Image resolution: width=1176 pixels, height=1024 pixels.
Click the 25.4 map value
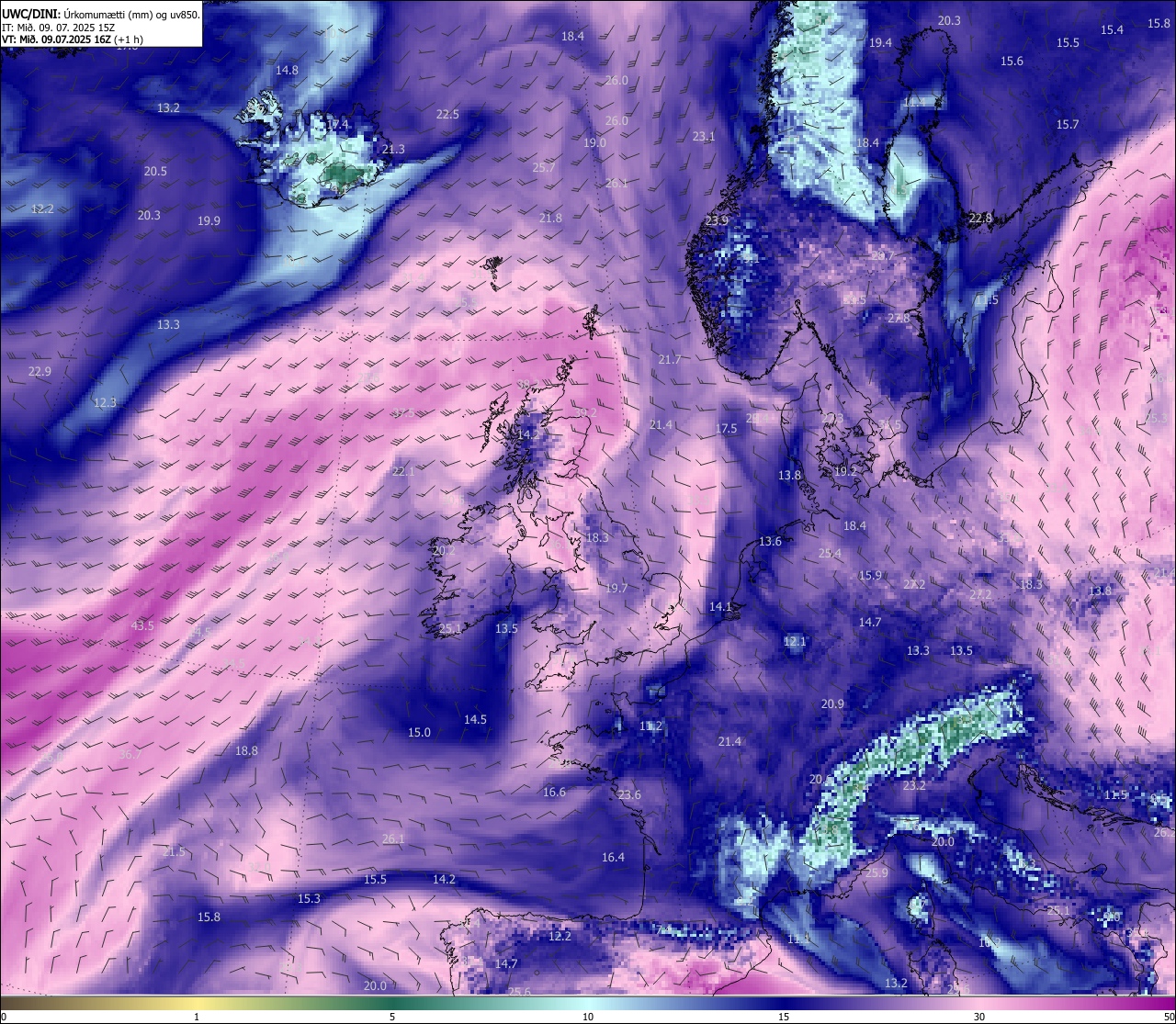point(830,553)
